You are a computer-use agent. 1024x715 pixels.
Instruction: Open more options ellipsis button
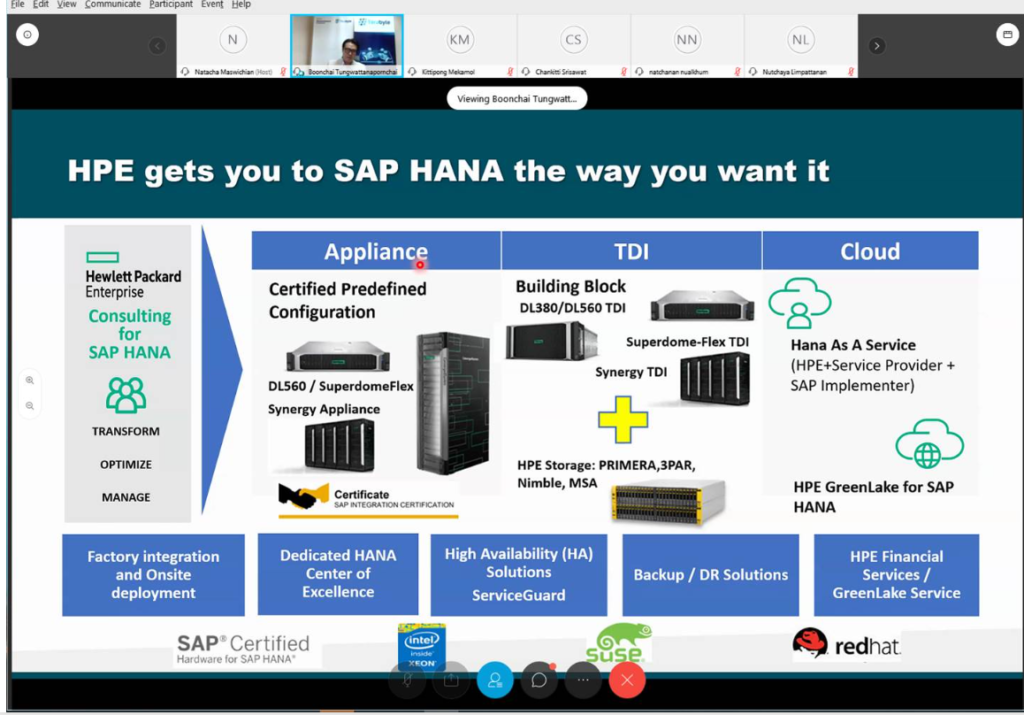pos(583,680)
